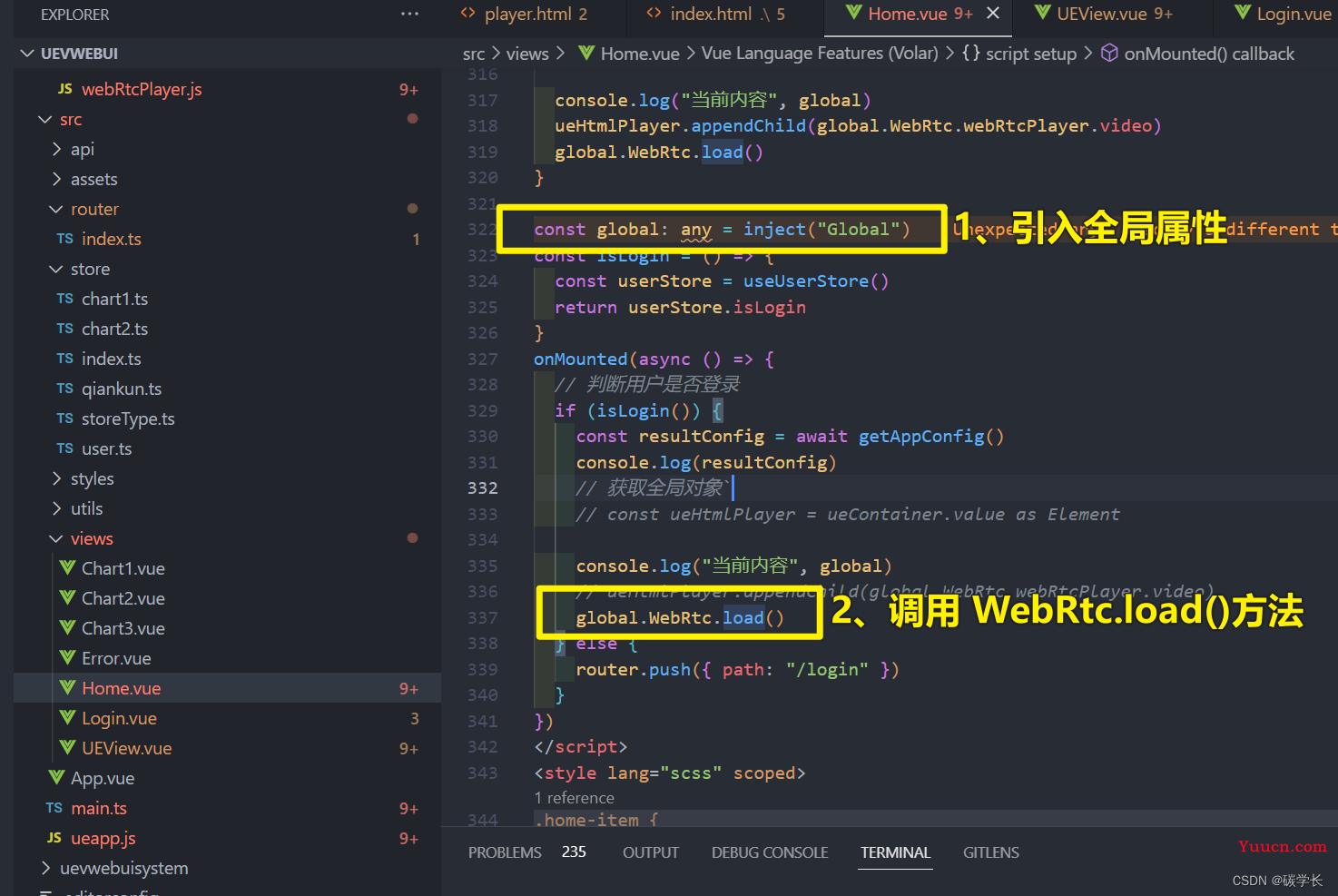Click the JS icon beside webRtcPlayer.js
Image resolution: width=1338 pixels, height=896 pixels.
(65, 89)
